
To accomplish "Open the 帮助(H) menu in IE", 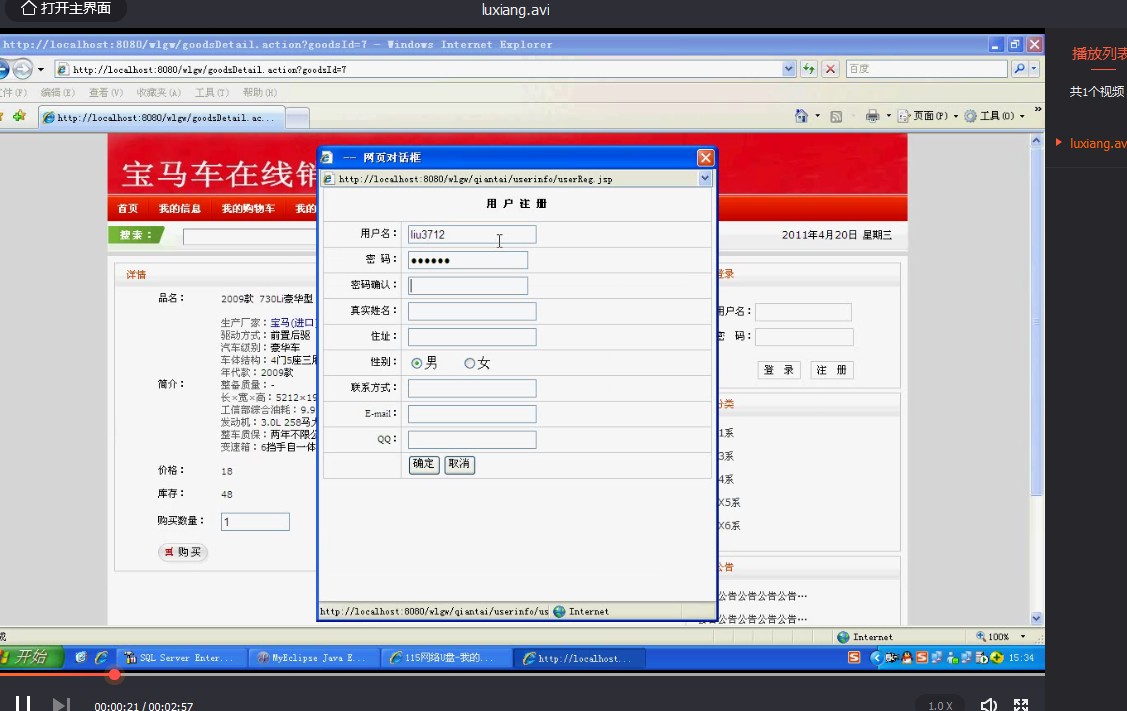I will coord(259,93).
